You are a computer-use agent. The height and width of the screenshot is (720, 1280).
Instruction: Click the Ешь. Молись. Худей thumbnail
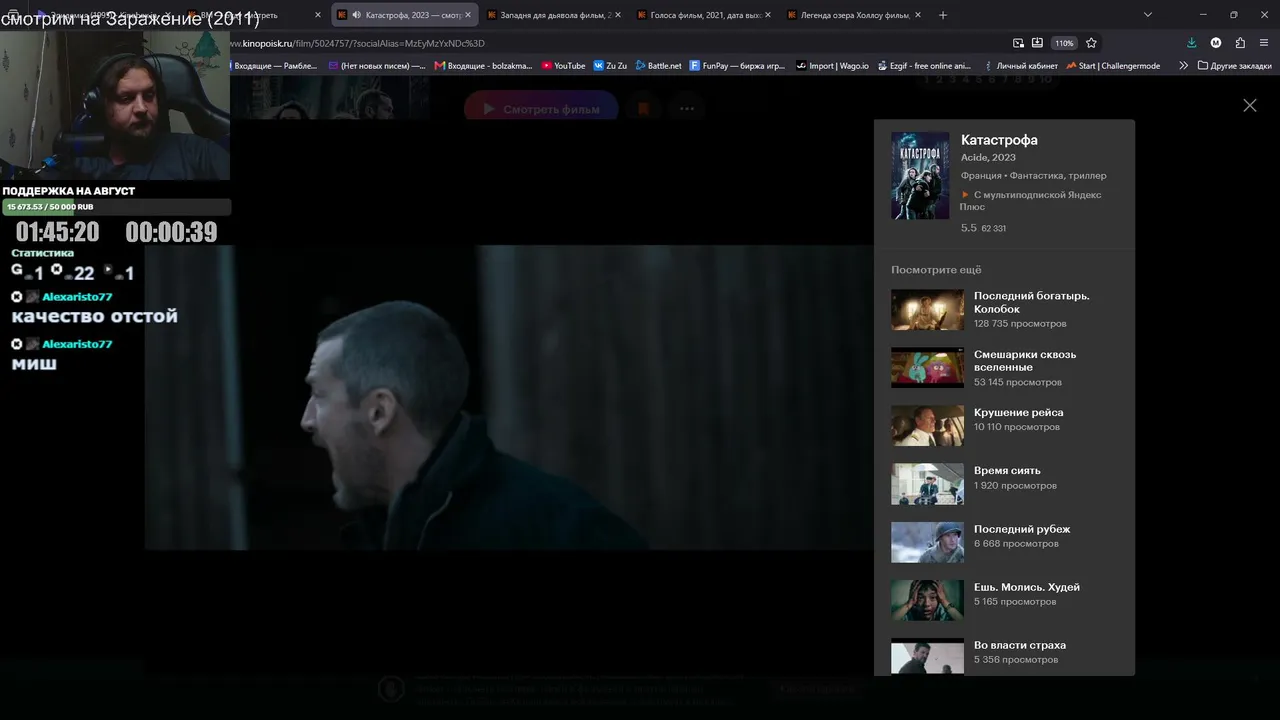click(927, 600)
